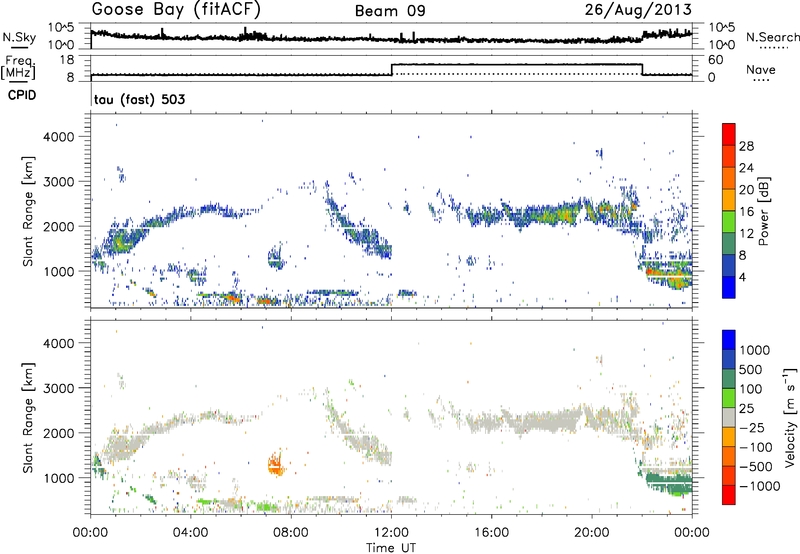Click the dark green velocity band near 23:00
This screenshot has height=554, width=800.
668,484
